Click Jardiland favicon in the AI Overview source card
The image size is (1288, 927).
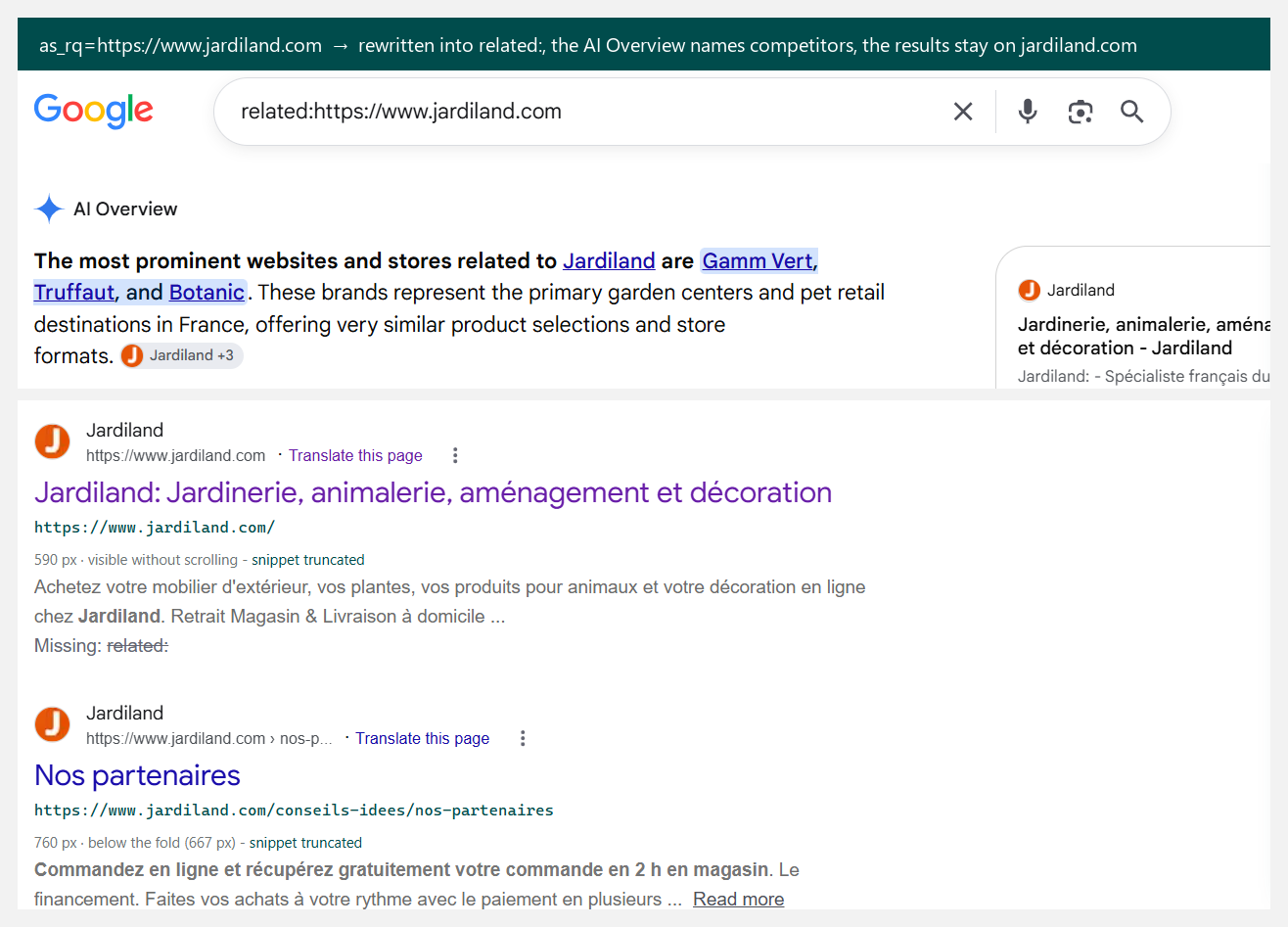(1029, 290)
